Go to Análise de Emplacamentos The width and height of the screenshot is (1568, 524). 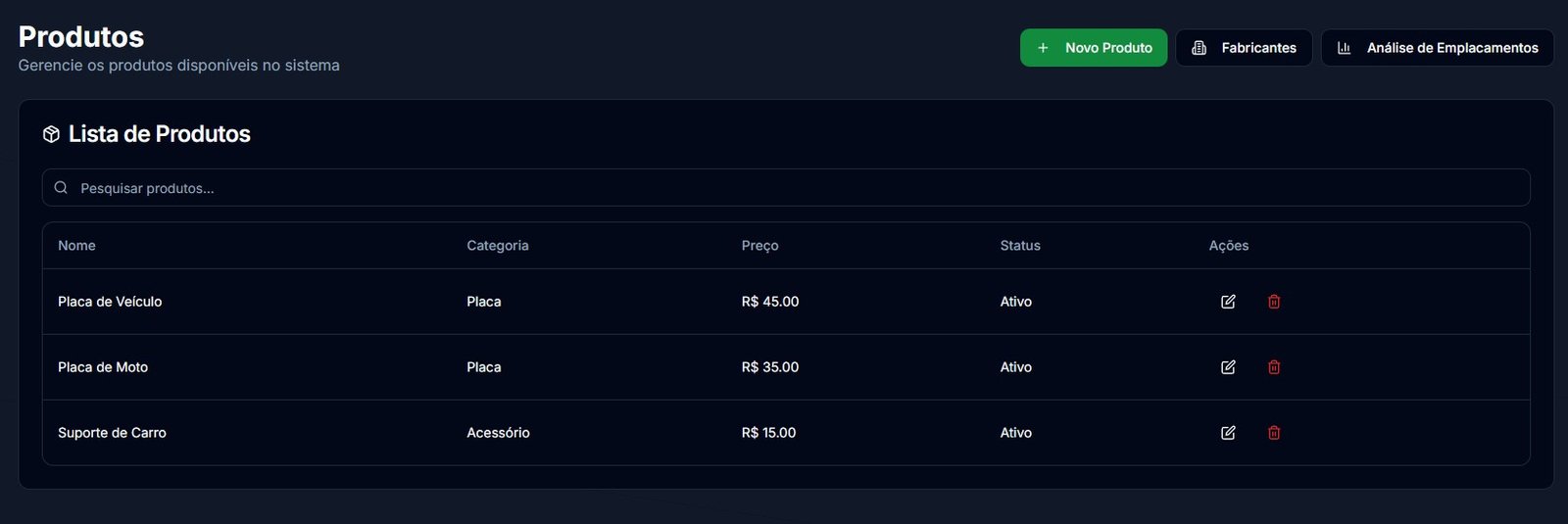(1437, 48)
